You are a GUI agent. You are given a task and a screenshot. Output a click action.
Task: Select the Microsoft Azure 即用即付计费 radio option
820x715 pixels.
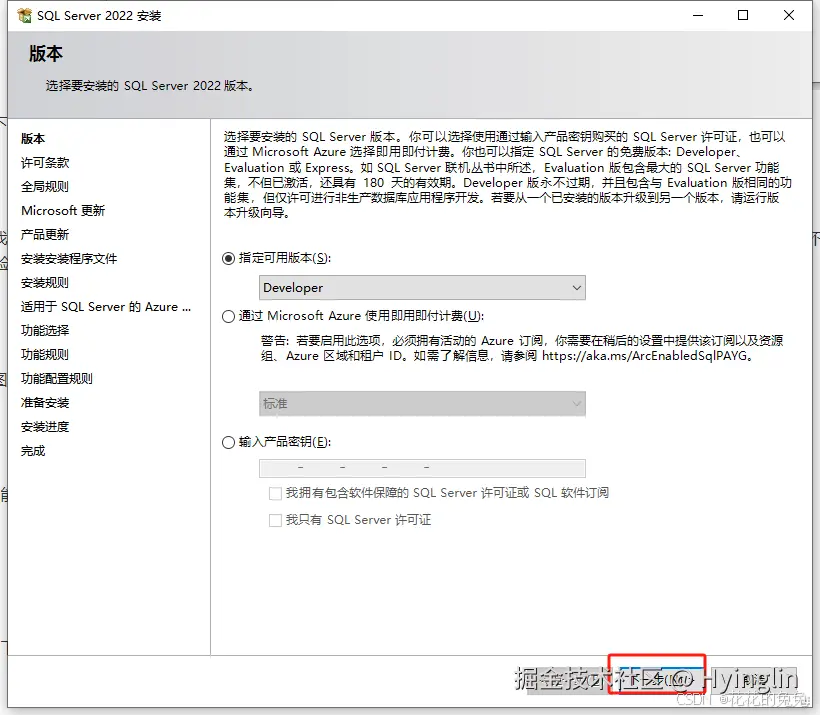coord(228,316)
